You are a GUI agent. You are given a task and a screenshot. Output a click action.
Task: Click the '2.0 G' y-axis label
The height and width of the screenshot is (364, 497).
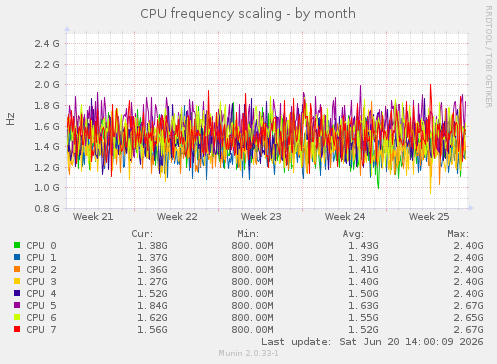47,85
